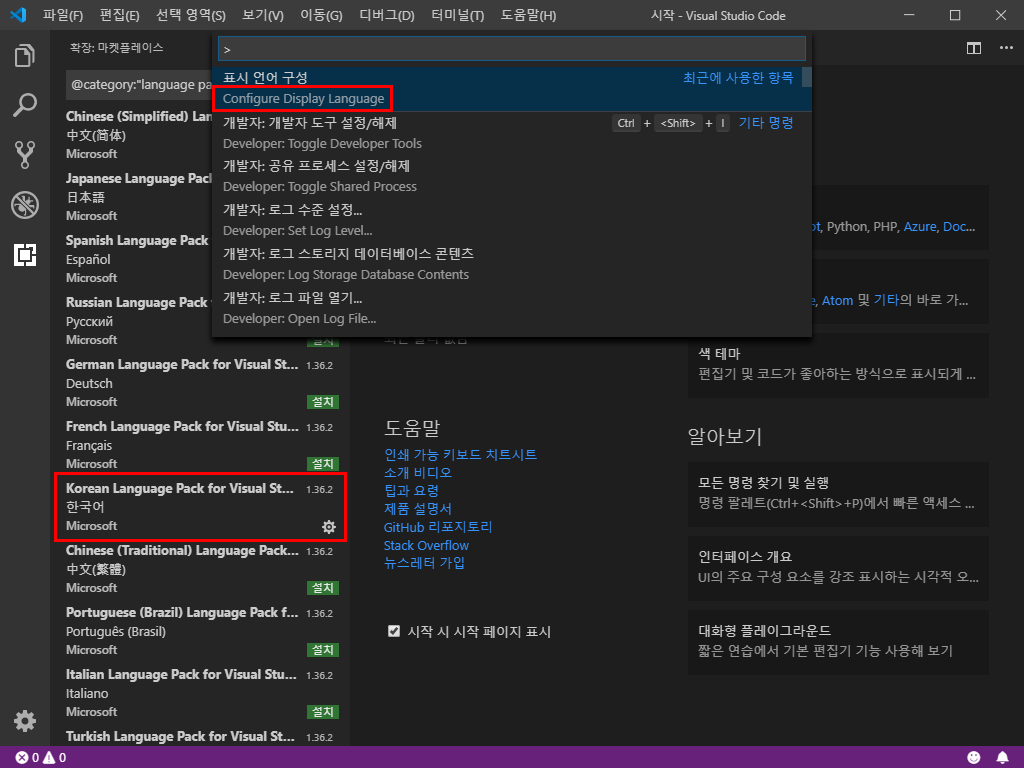Viewport: 1024px width, 768px height.
Task: Open the 파일(F) menu
Action: click(63, 15)
